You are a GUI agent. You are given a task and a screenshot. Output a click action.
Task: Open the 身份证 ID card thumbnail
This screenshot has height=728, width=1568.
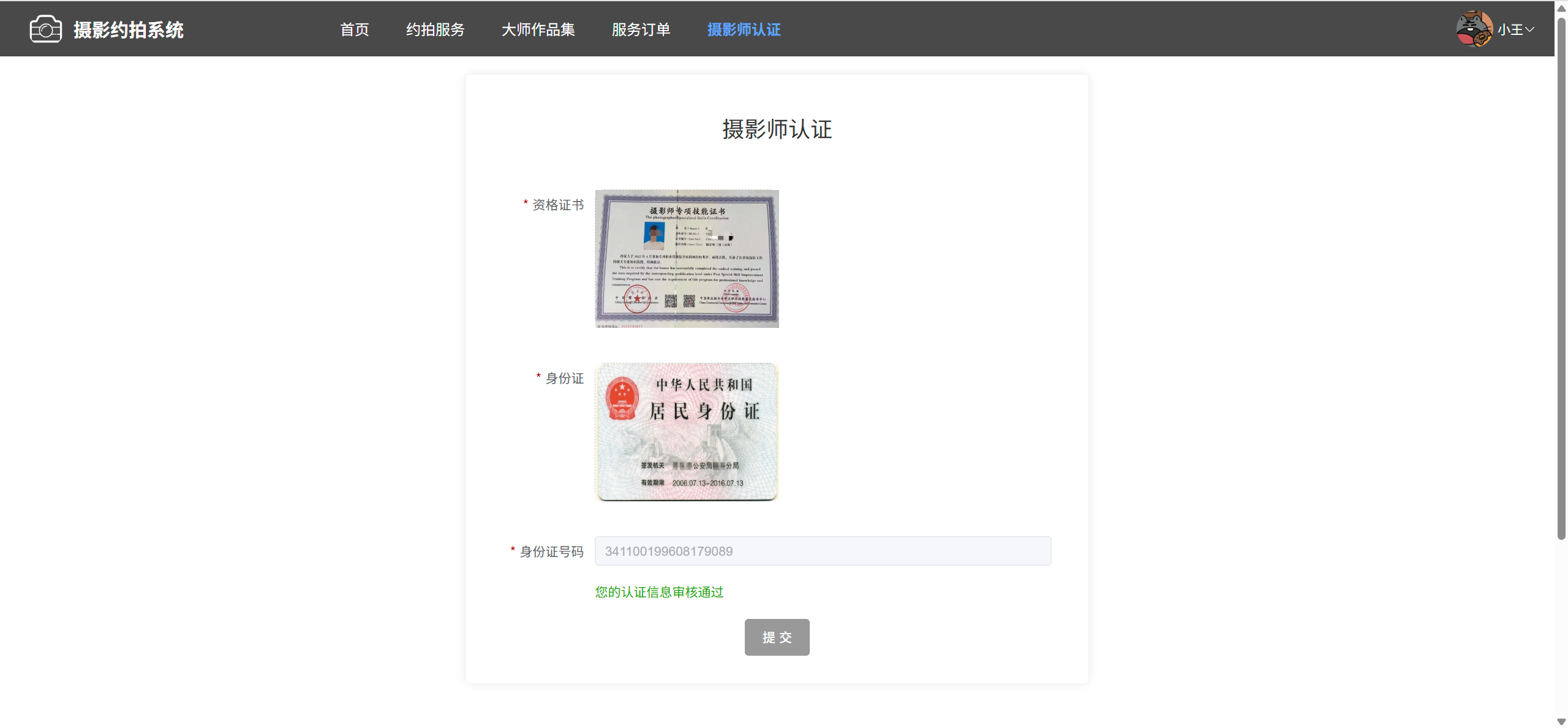coord(687,432)
